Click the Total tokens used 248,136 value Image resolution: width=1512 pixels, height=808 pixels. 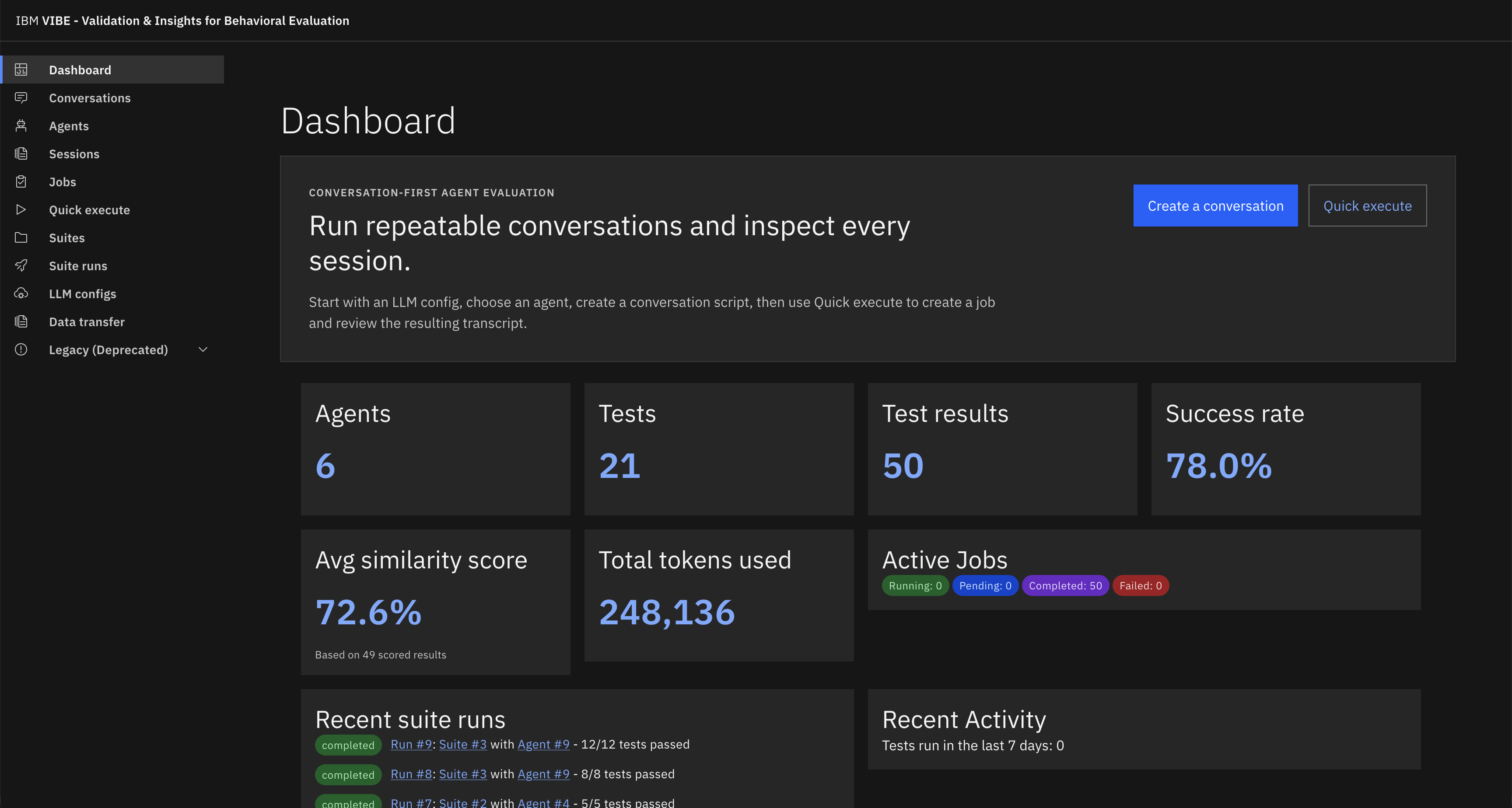[x=667, y=613]
